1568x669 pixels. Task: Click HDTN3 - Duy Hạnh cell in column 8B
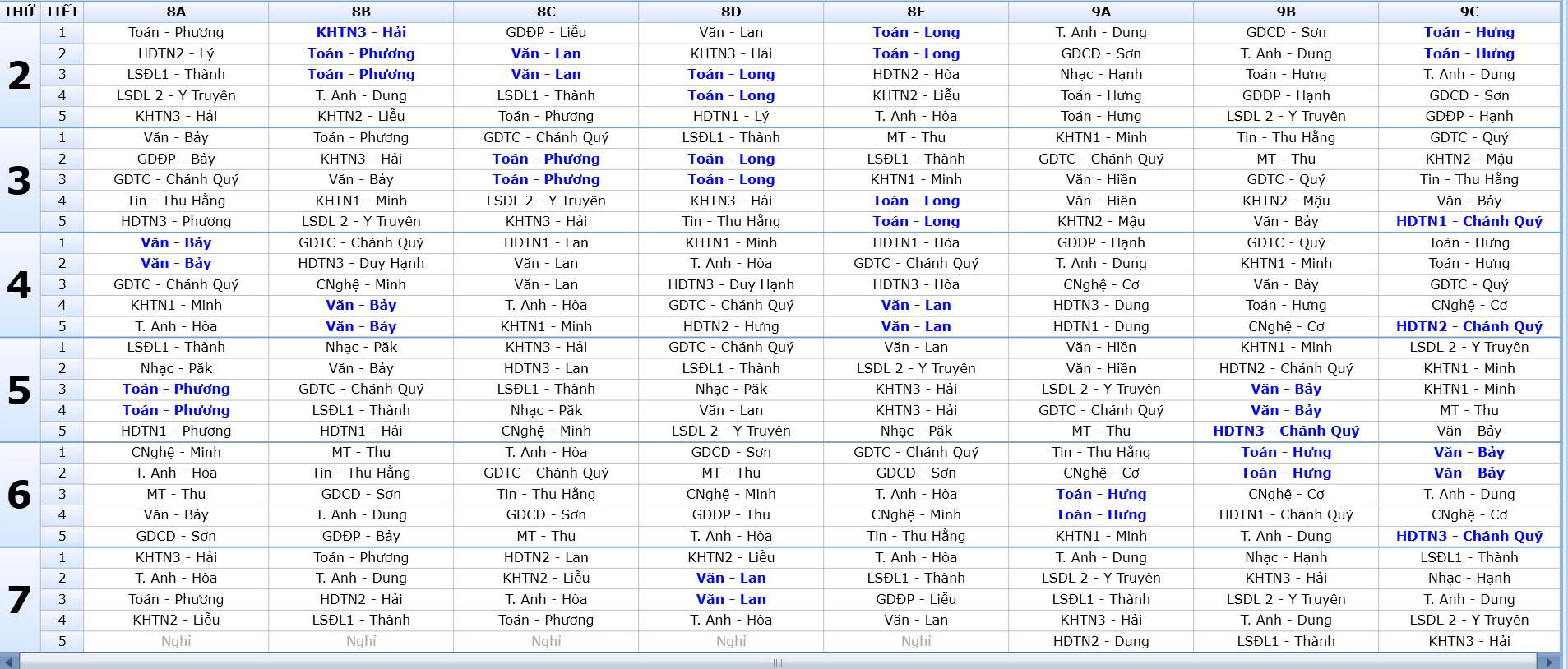click(361, 263)
